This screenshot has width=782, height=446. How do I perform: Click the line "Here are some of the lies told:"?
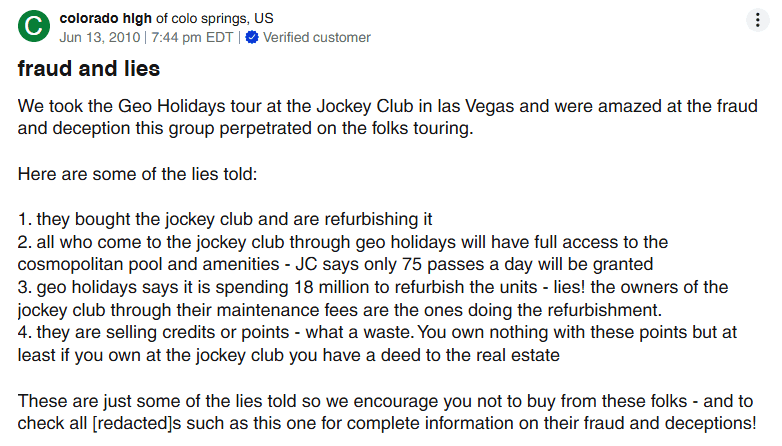[137, 174]
